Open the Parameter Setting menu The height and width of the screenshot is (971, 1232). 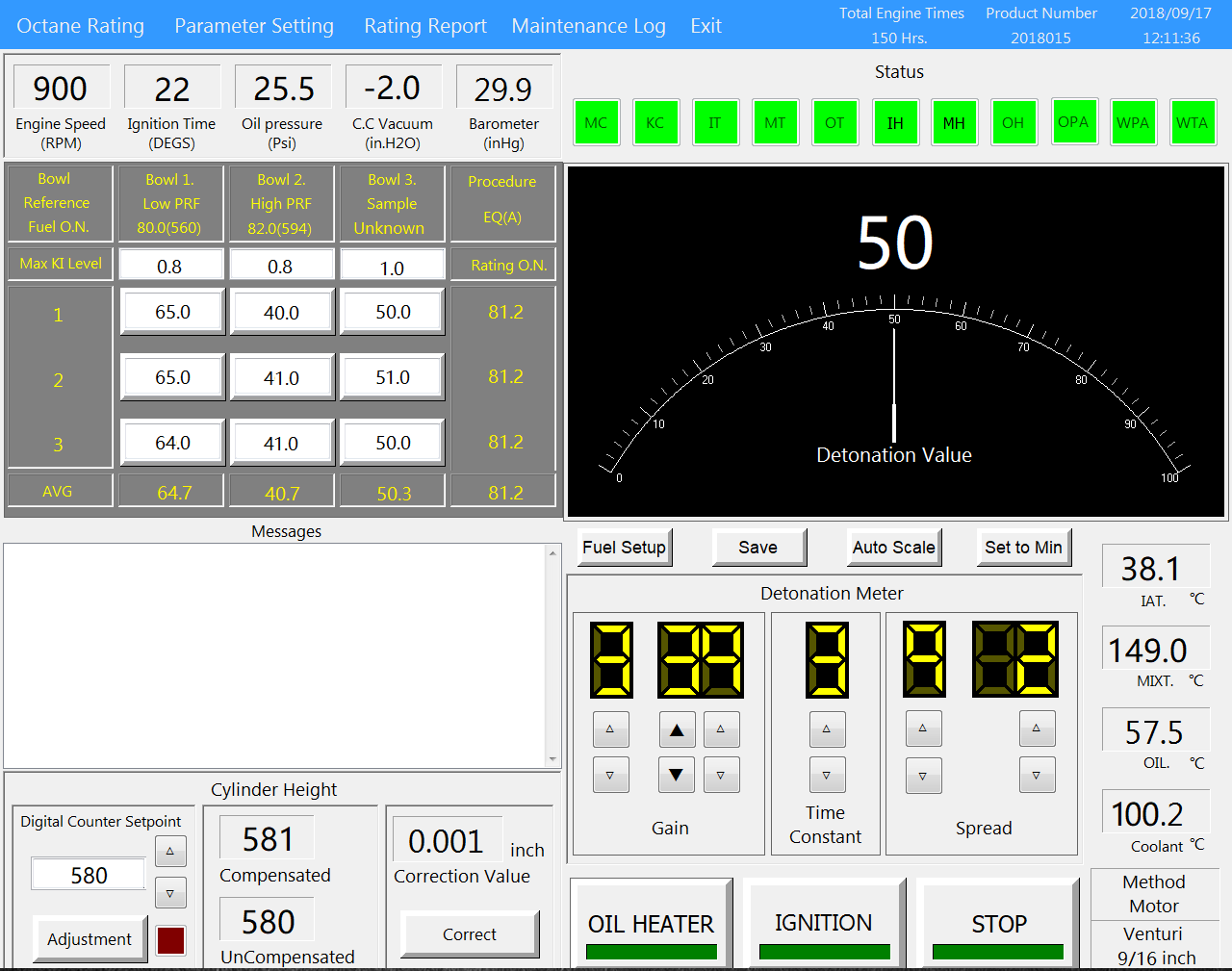tap(254, 26)
